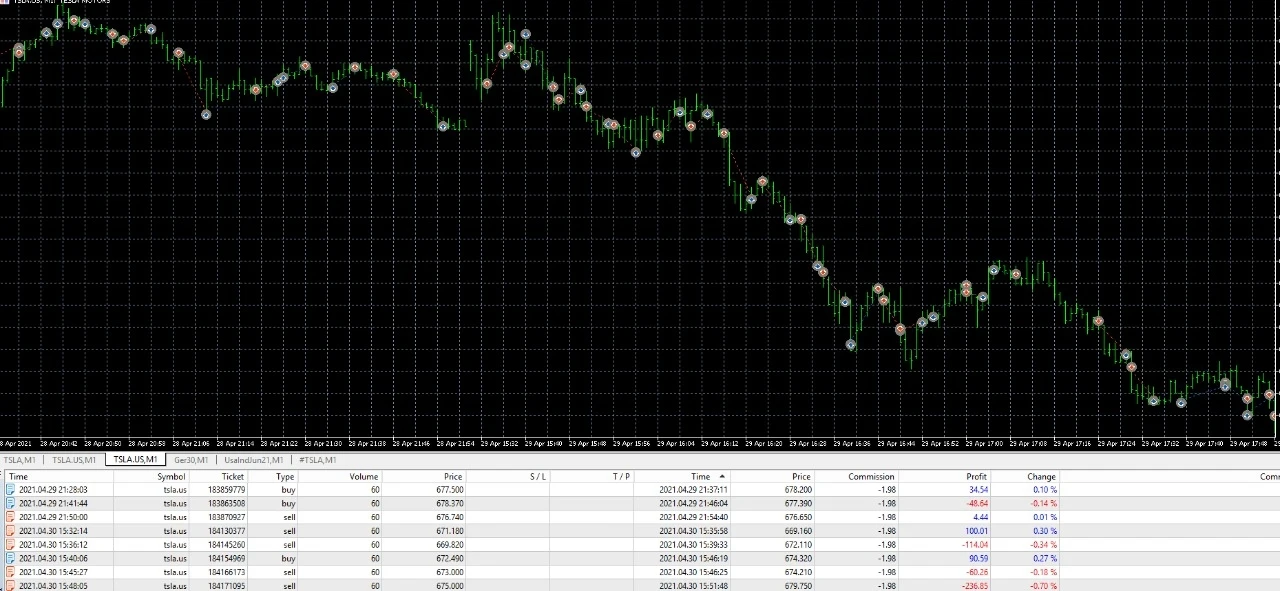The height and width of the screenshot is (591, 1280).
Task: Click ticket number 184166173
Action: pyautogui.click(x=226, y=572)
